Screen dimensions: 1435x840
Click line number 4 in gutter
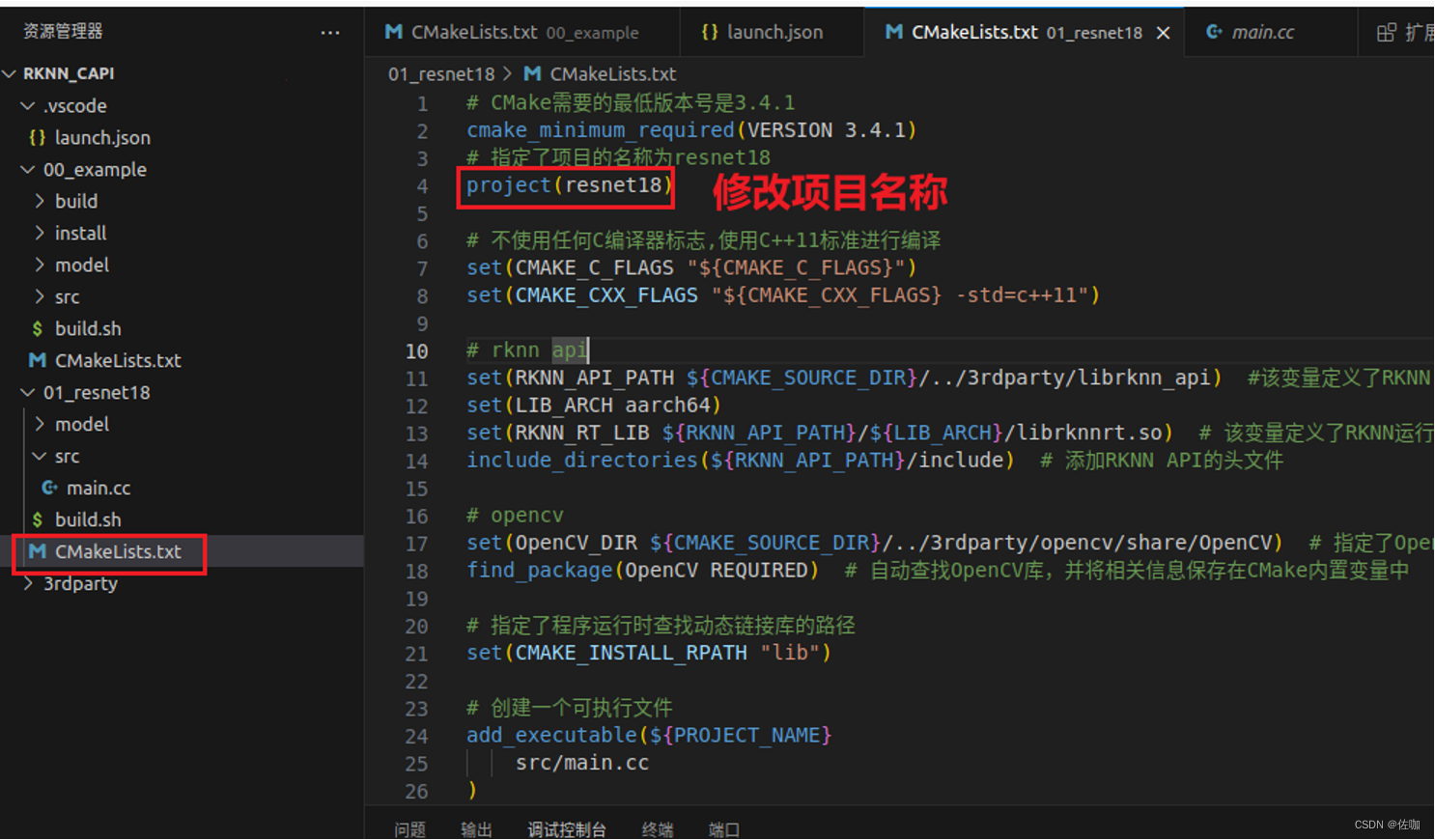(x=422, y=186)
